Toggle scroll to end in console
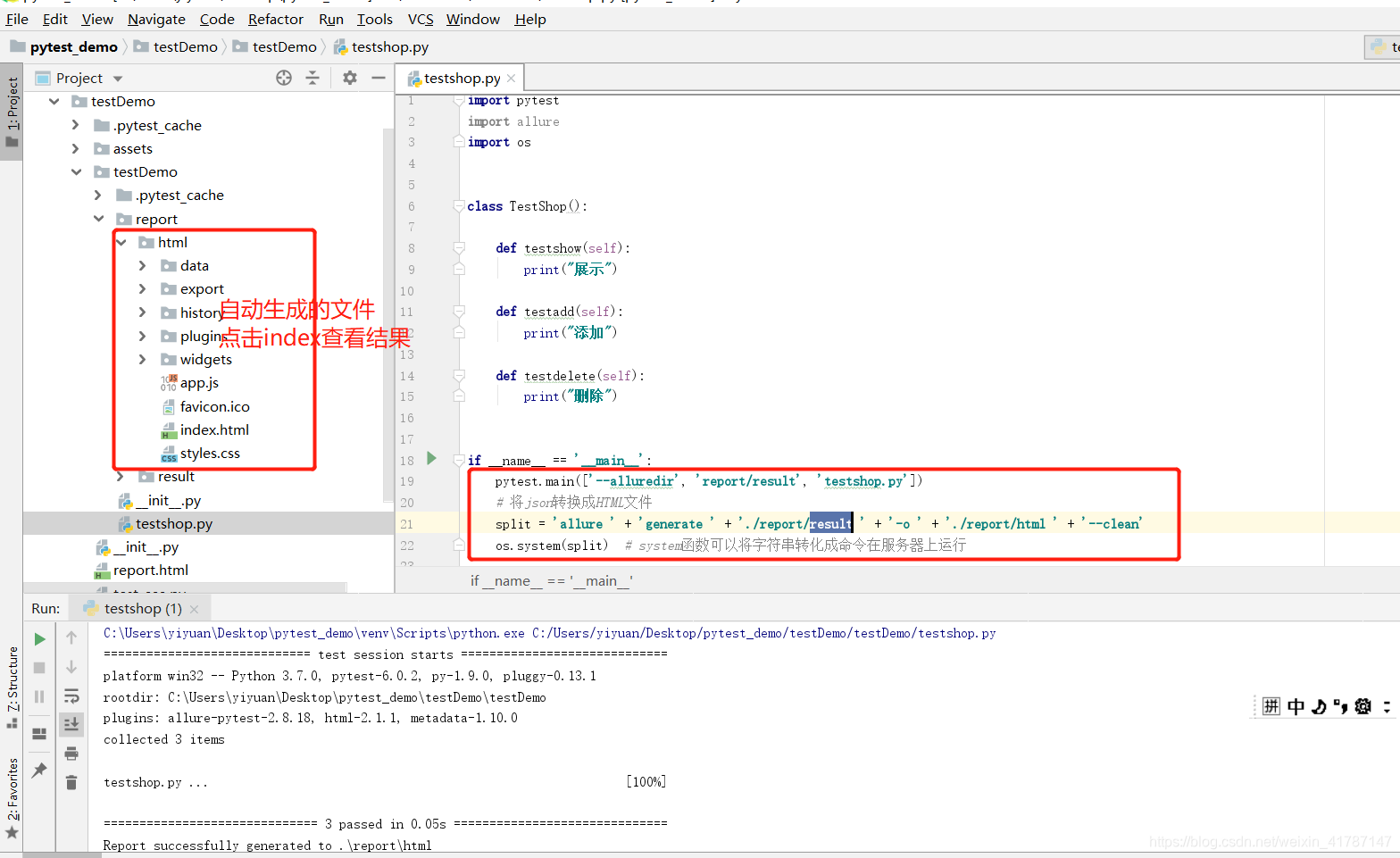Image resolution: width=1400 pixels, height=858 pixels. [x=71, y=724]
